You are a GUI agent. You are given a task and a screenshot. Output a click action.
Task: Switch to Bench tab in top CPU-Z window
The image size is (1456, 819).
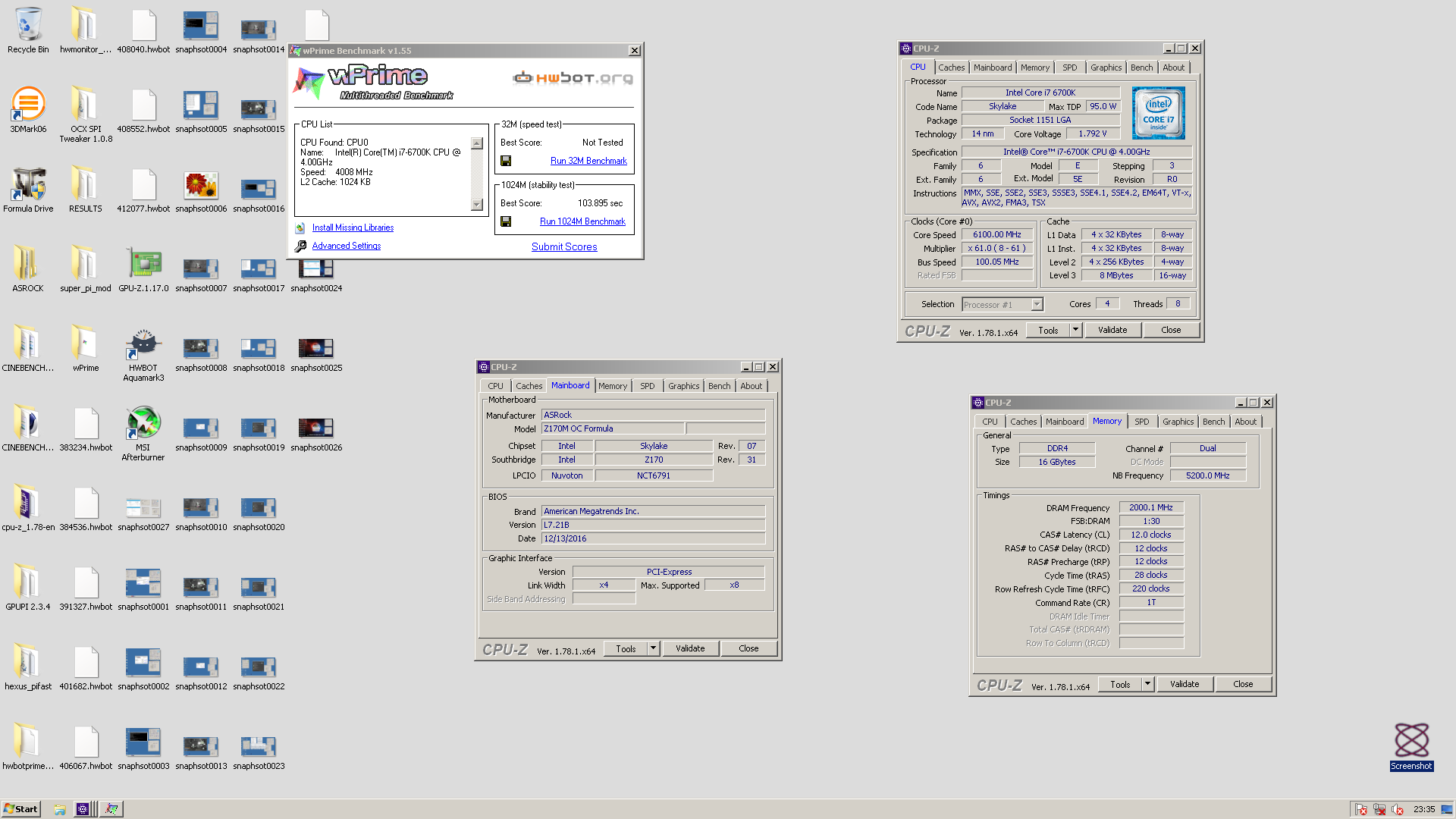(x=1141, y=67)
